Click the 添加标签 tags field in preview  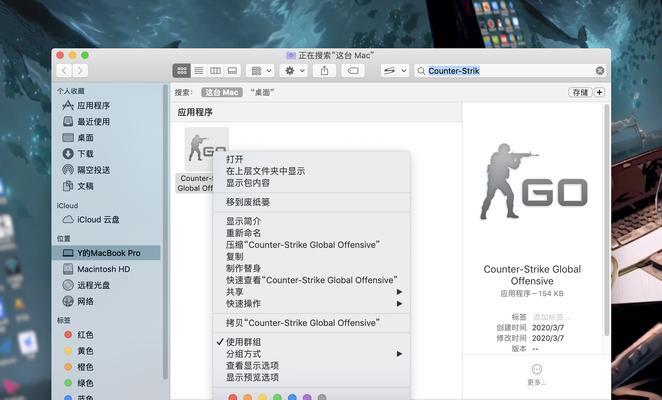tap(551, 317)
